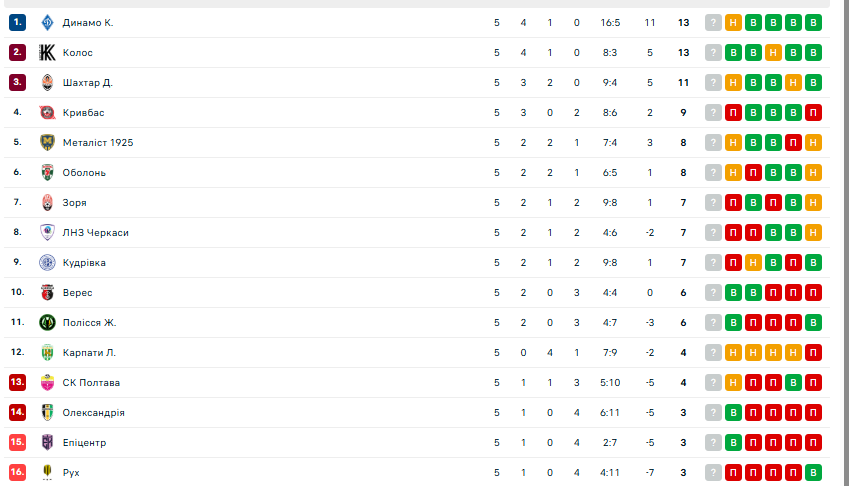This screenshot has width=849, height=486.
Task: Click the СК Полтава team name
Action: click(x=91, y=383)
